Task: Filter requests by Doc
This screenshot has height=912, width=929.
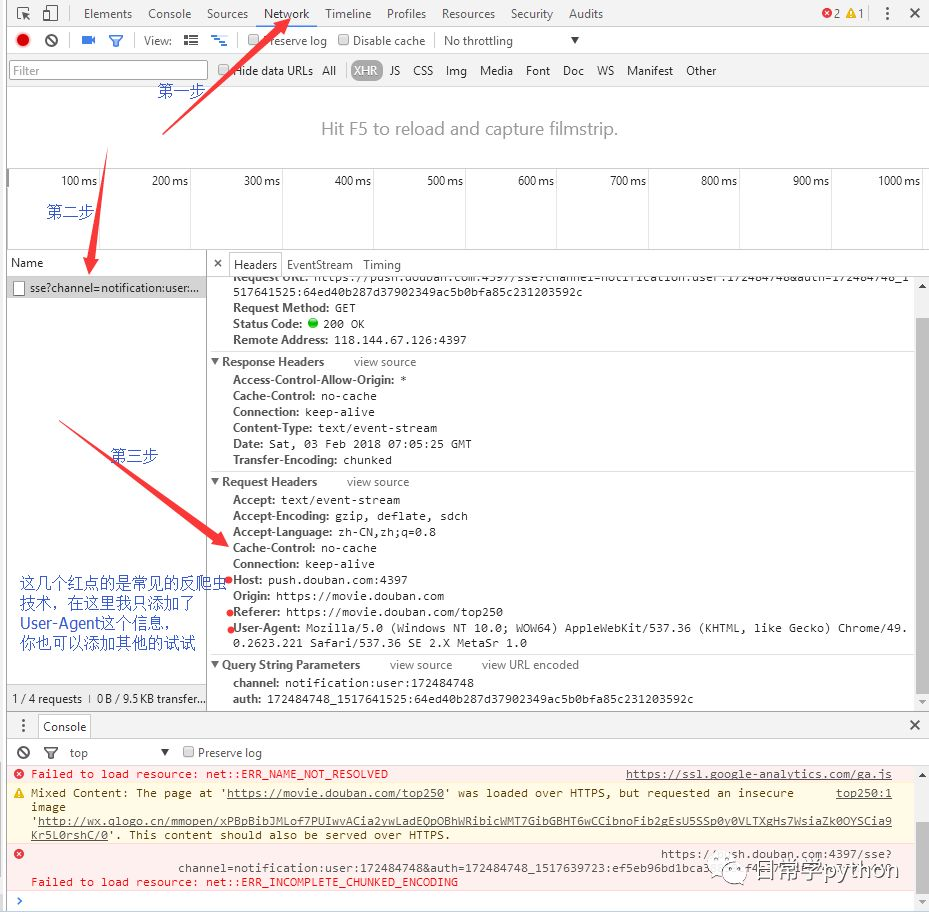Action: [x=573, y=71]
